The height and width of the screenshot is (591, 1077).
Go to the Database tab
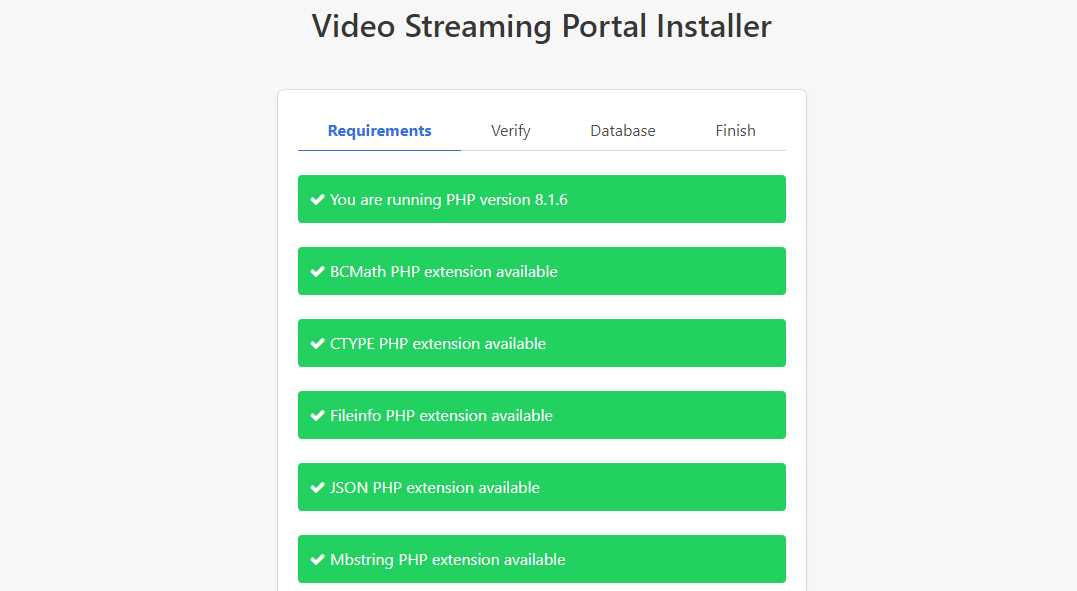click(x=623, y=131)
